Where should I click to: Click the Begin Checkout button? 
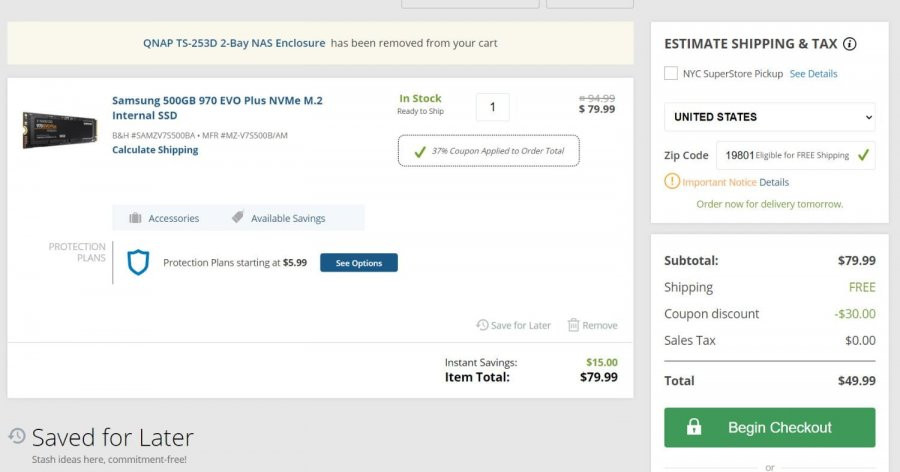(769, 427)
